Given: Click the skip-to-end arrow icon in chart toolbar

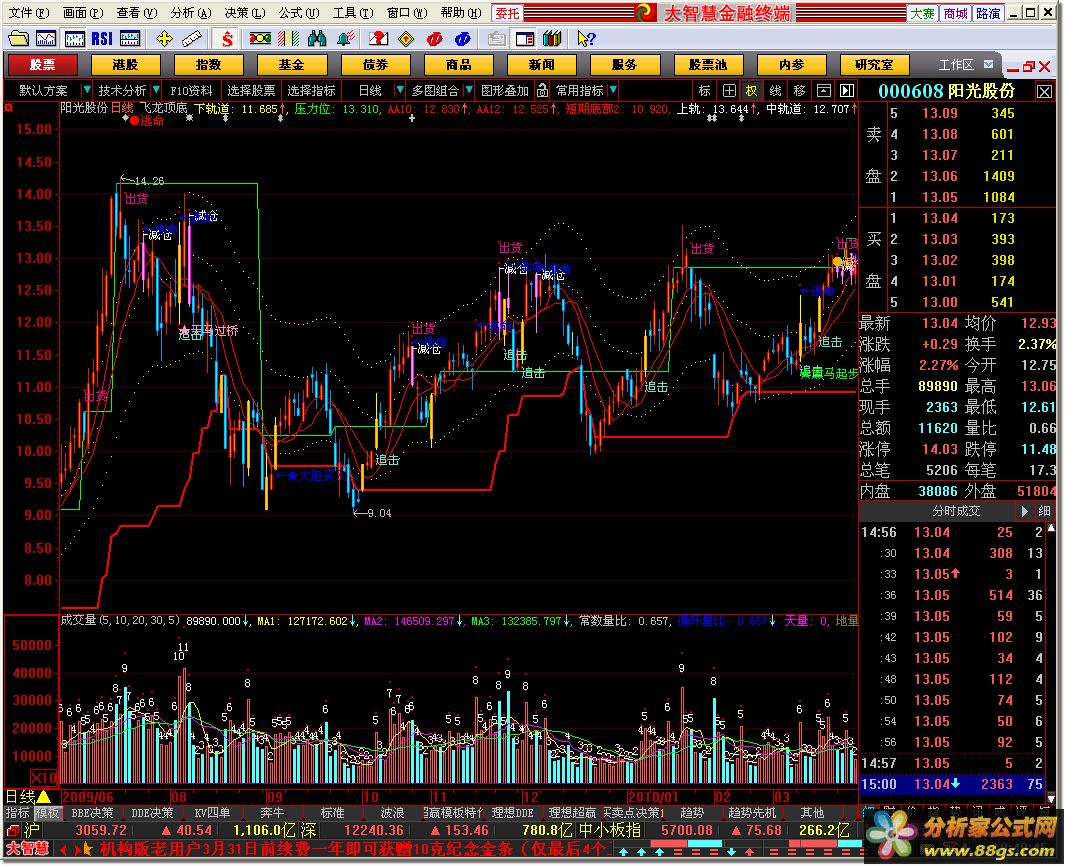Looking at the screenshot, I should click(x=847, y=90).
